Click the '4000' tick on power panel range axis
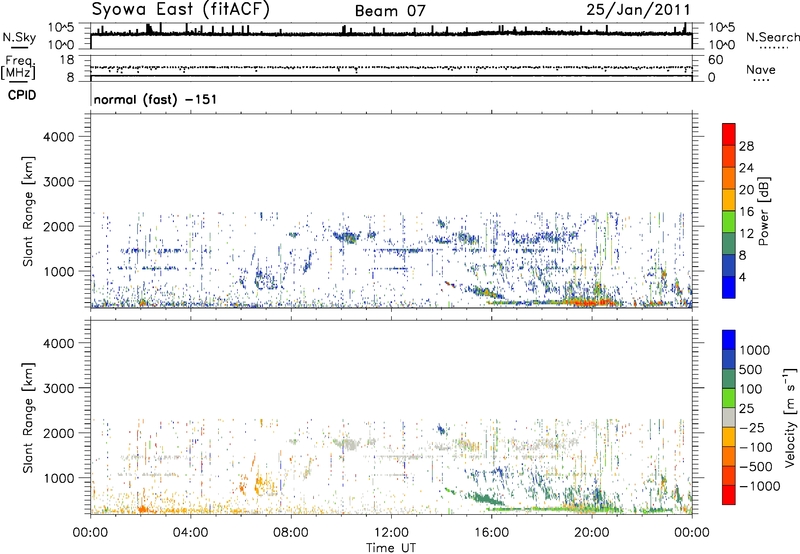Screen dimensions: 800x554 (x=58, y=137)
